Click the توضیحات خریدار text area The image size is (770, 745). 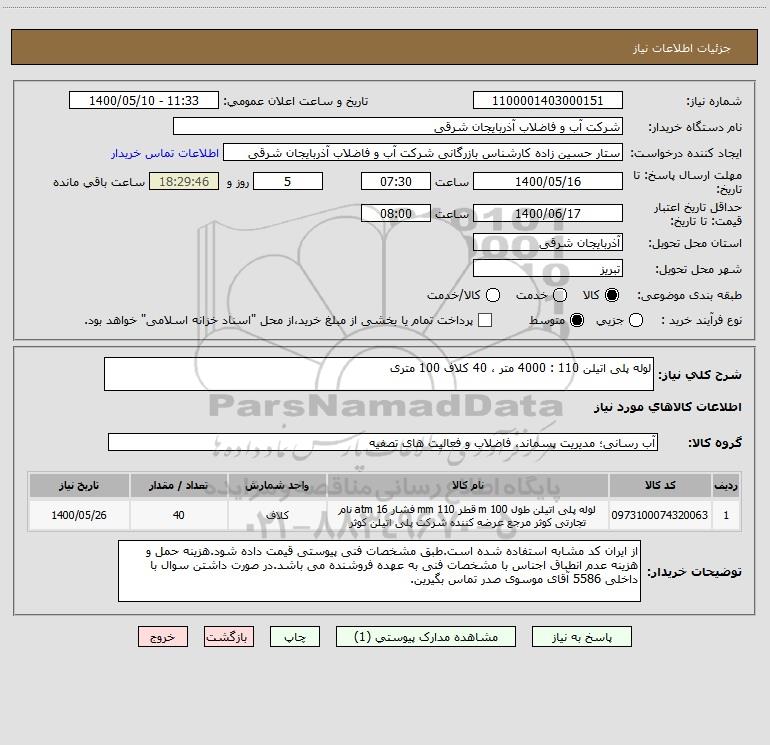coord(379,571)
